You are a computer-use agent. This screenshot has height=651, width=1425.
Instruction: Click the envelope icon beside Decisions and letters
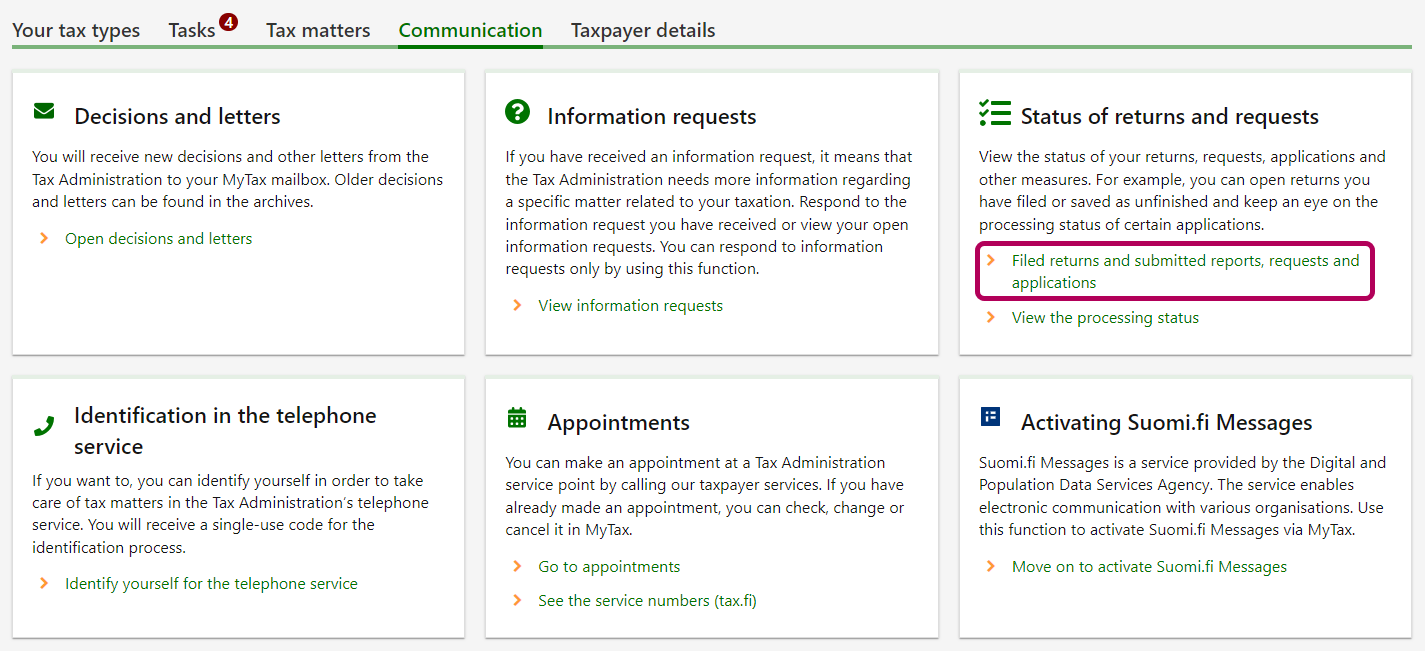[44, 111]
